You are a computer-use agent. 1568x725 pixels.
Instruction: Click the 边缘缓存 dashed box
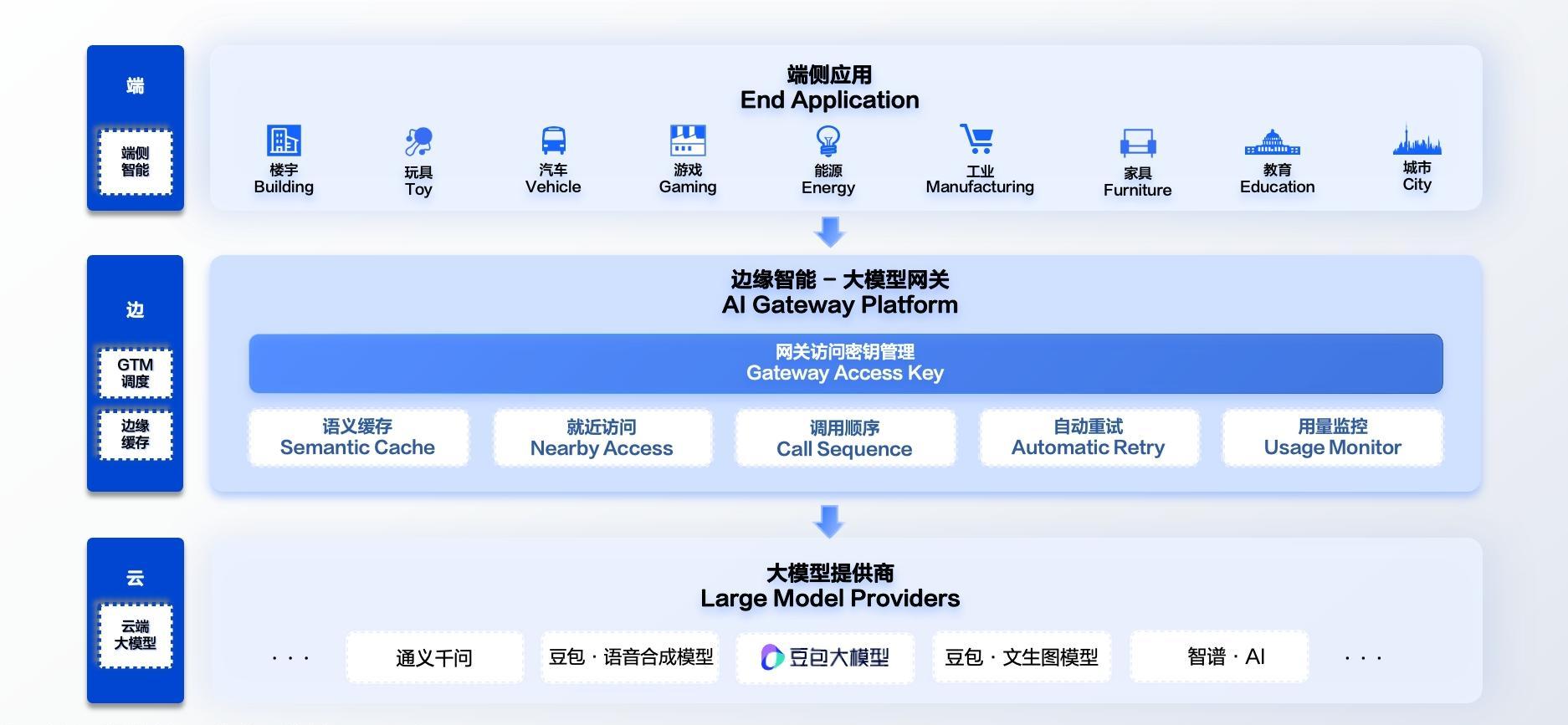tap(136, 434)
